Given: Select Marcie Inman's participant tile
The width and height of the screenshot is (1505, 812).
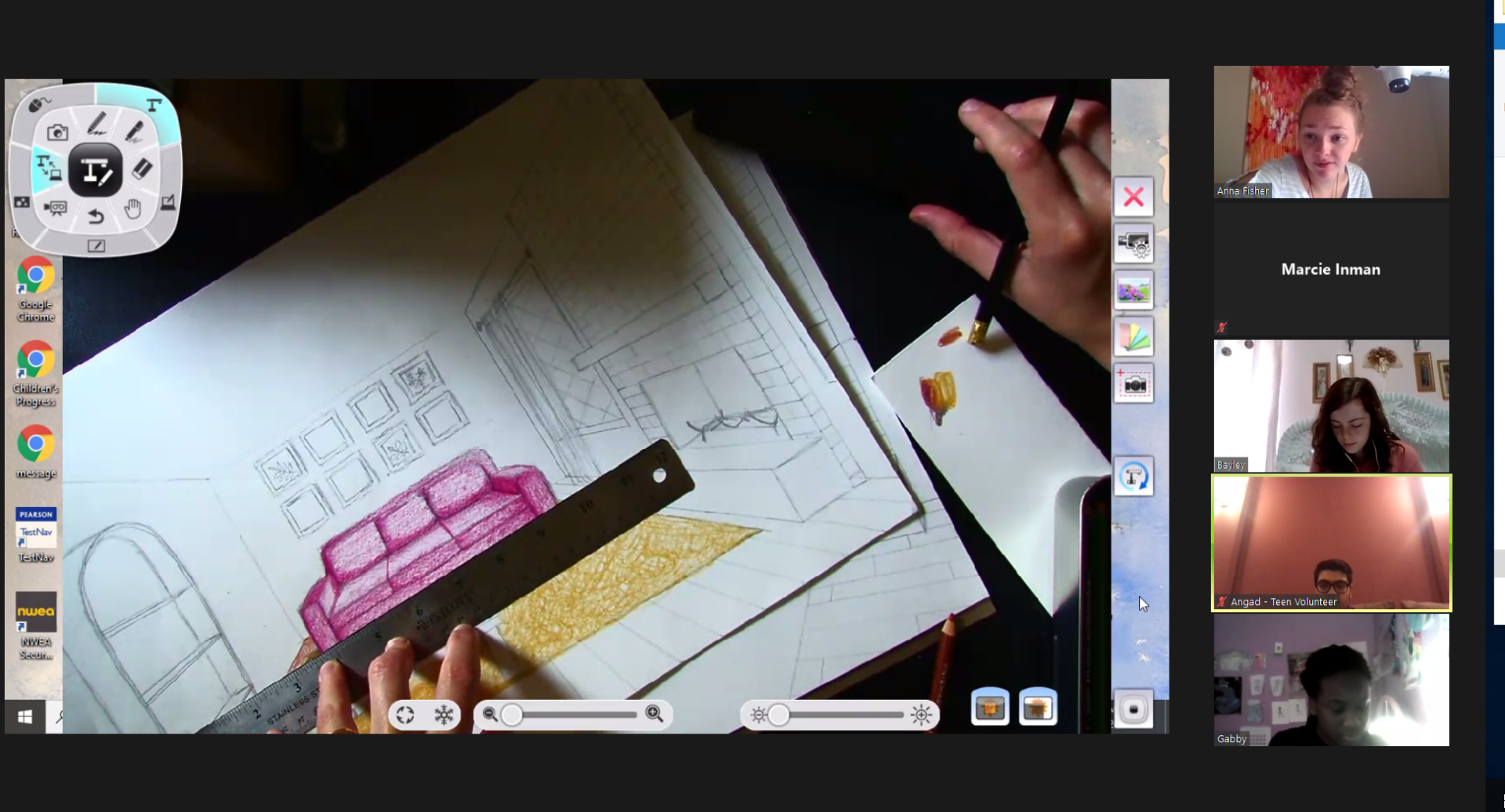Looking at the screenshot, I should click(1331, 270).
